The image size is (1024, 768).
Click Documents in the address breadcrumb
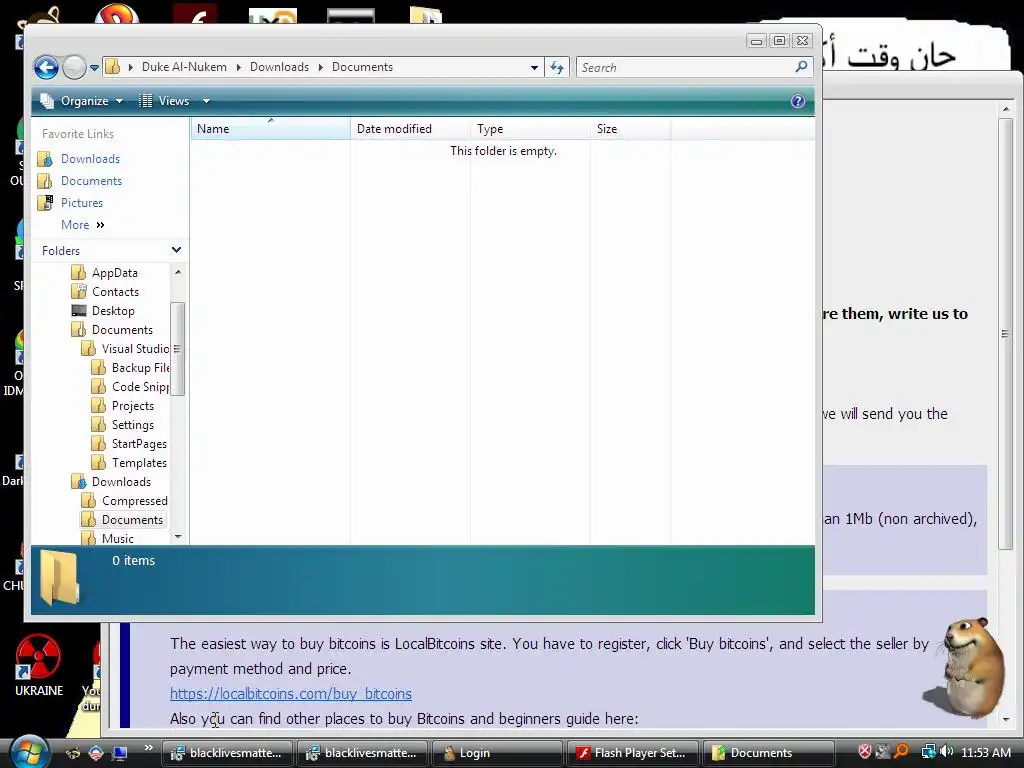(x=362, y=67)
